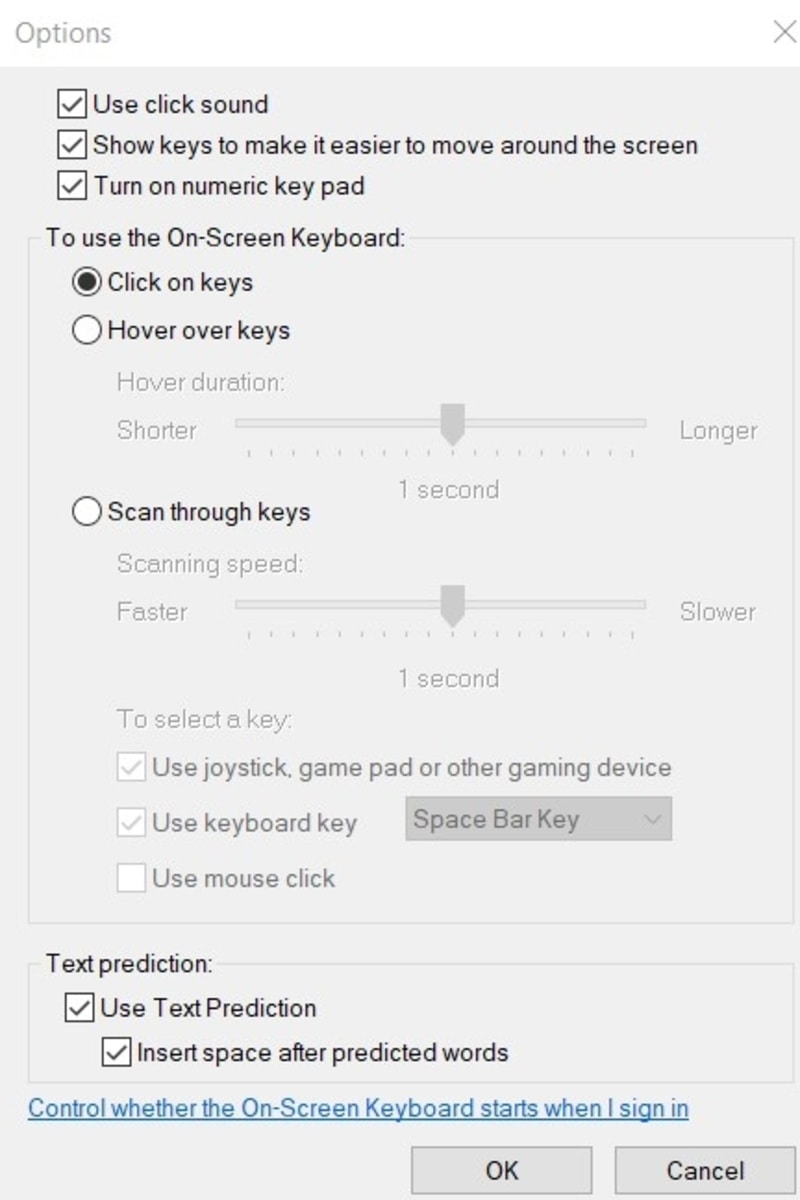Close the Options window with the X
The height and width of the screenshot is (1200, 800).
pyautogui.click(x=786, y=30)
